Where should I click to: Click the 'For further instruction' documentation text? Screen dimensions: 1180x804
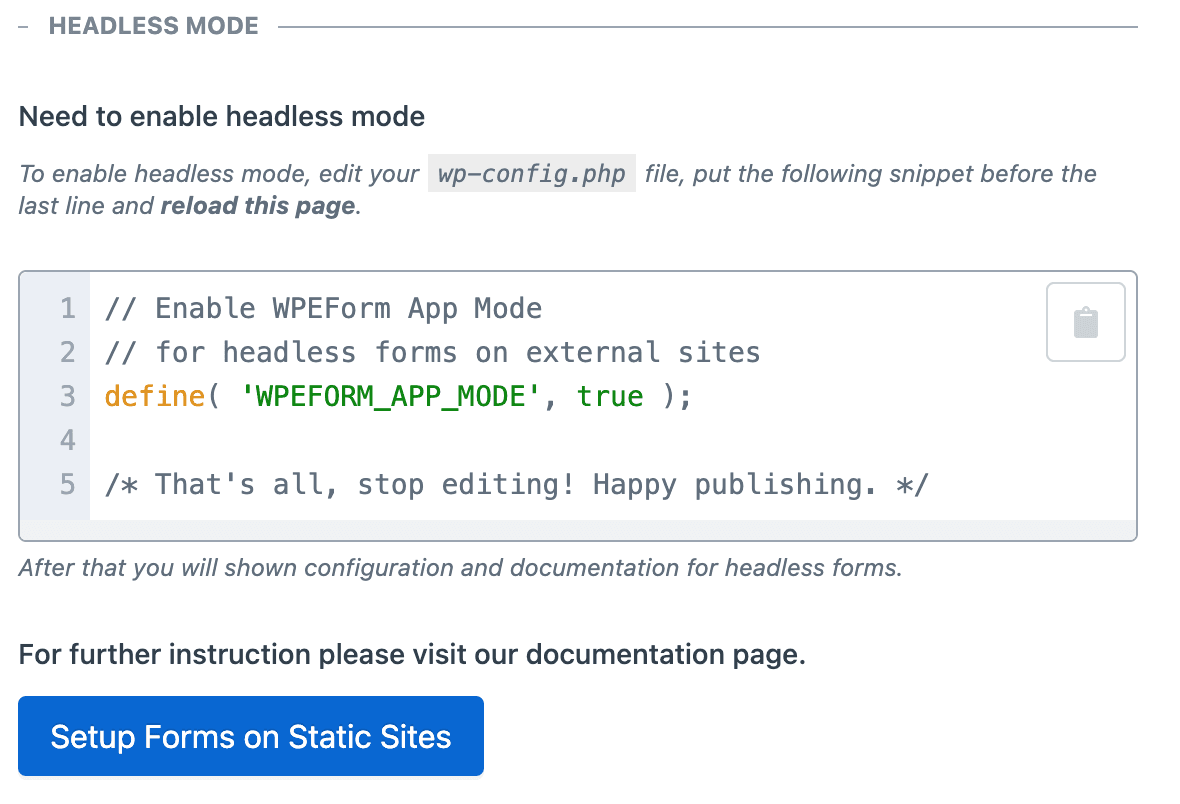point(412,655)
